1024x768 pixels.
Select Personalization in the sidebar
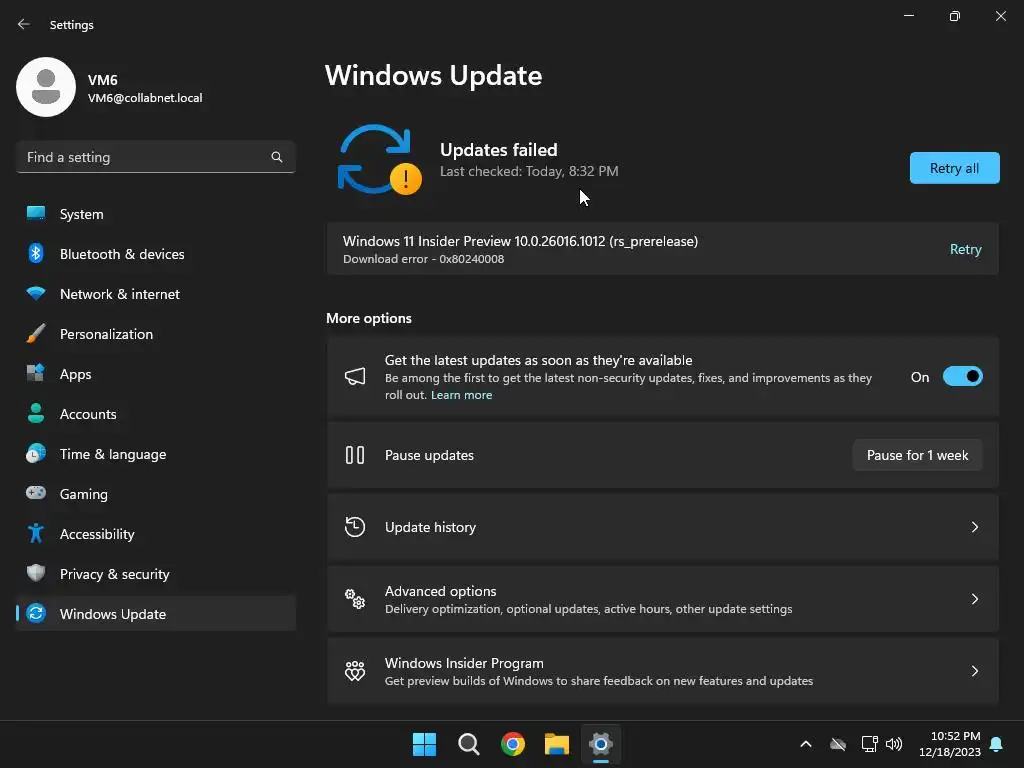pos(155,334)
